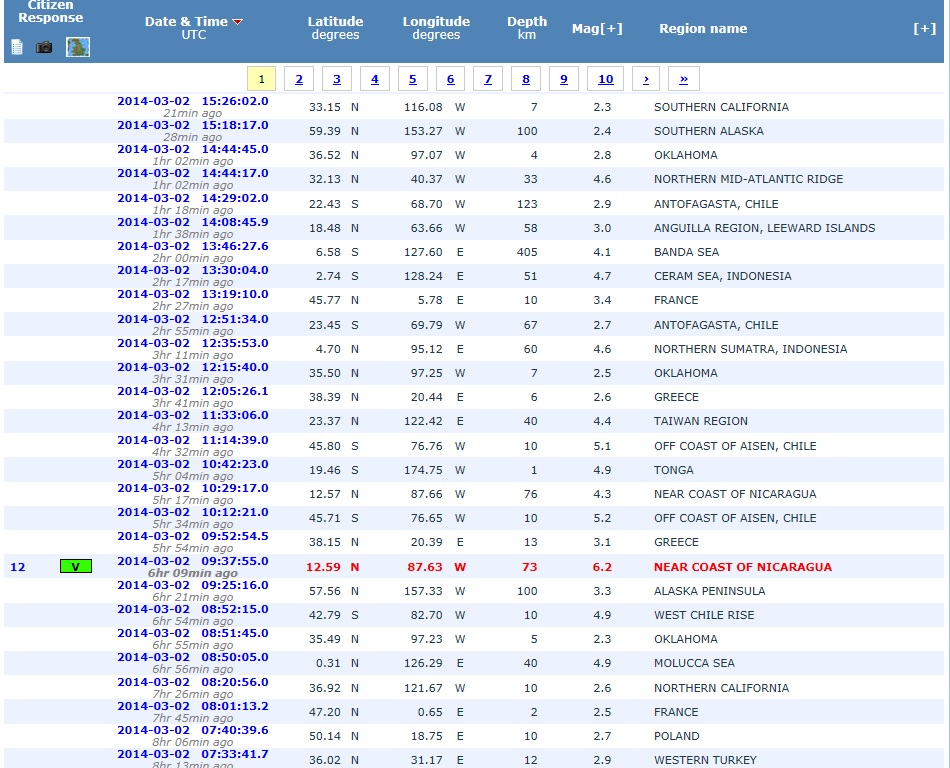The height and width of the screenshot is (768, 950).
Task: Click the NORTHERN CALIFORNIA region text
Action: point(722,688)
